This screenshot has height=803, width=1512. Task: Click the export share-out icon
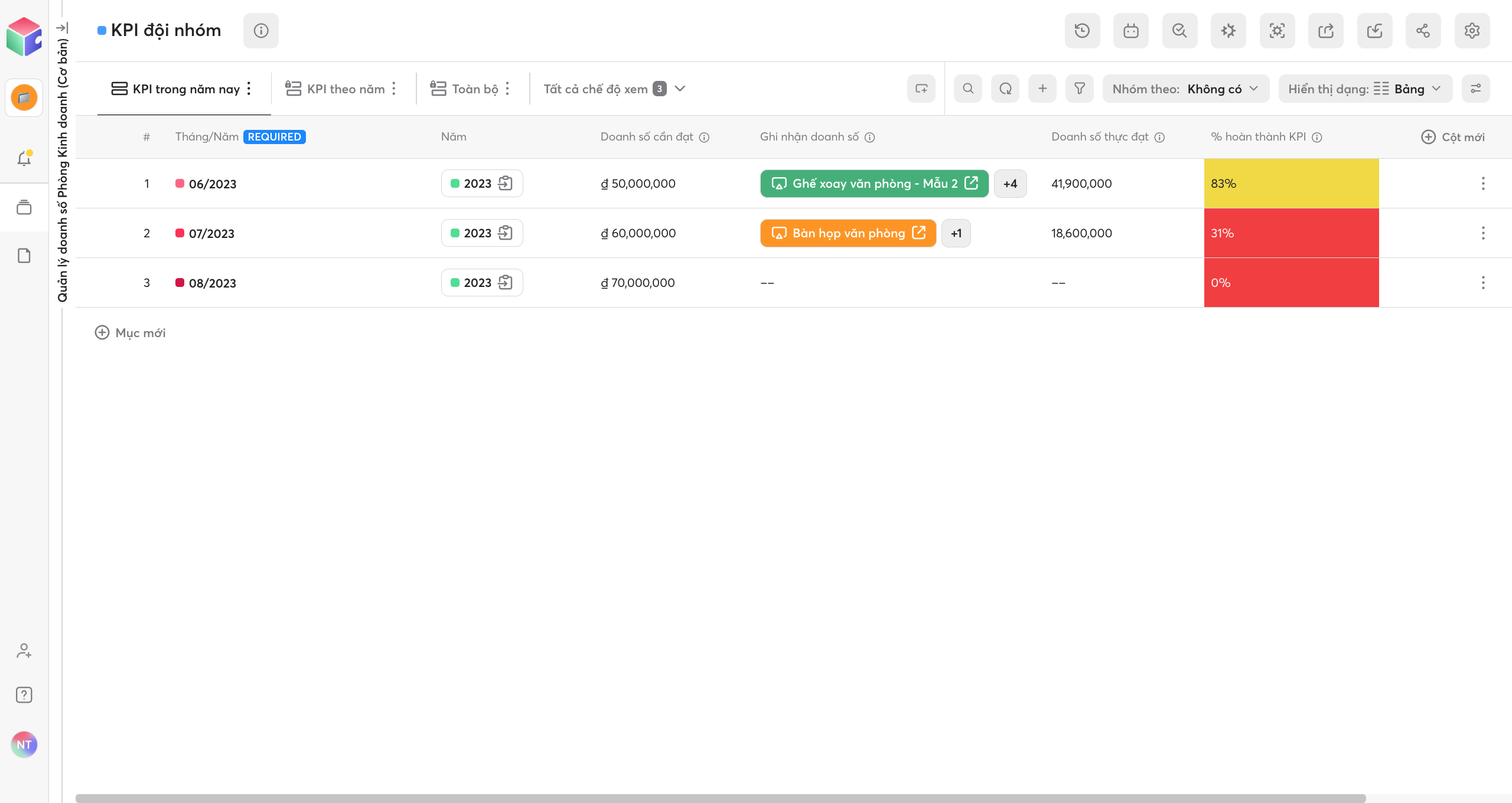tap(1326, 31)
